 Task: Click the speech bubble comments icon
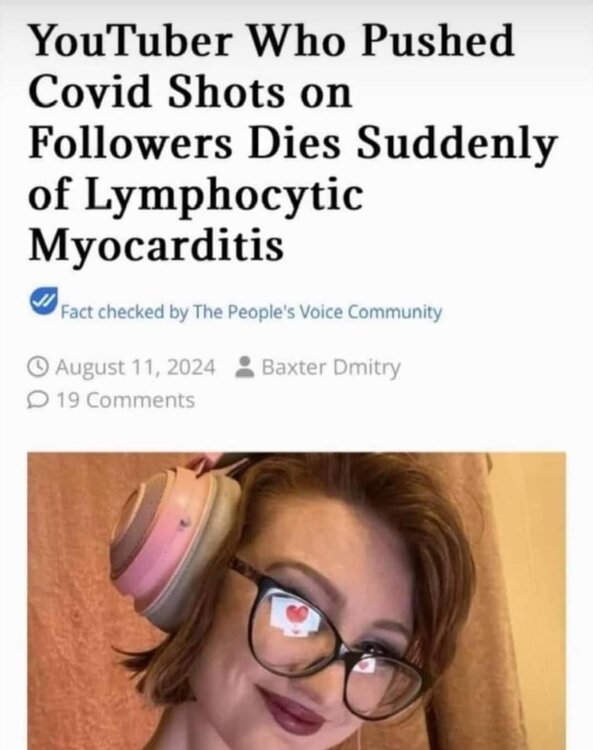pos(38,400)
